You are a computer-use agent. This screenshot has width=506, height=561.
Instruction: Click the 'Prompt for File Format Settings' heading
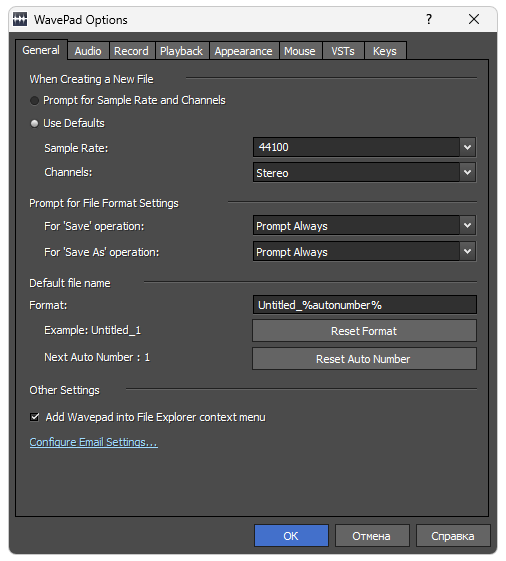pyautogui.click(x=104, y=203)
